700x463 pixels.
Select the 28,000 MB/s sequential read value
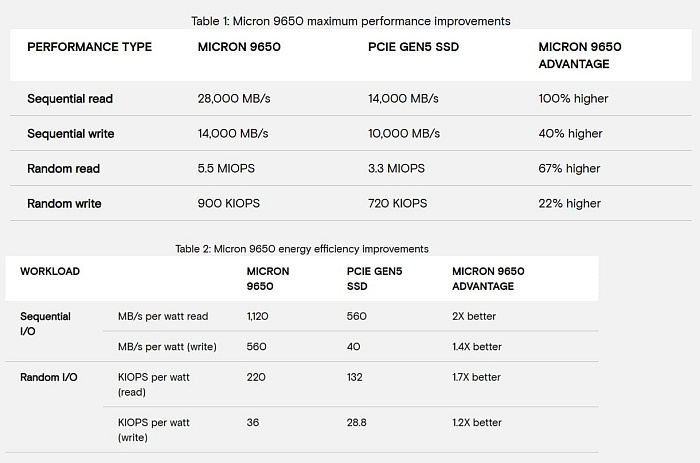[236, 99]
